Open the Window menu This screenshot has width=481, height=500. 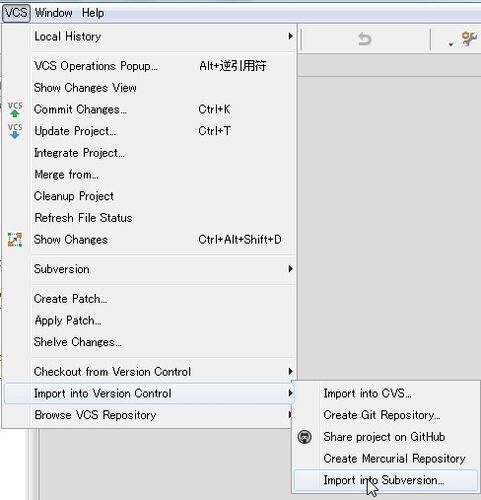point(53,13)
